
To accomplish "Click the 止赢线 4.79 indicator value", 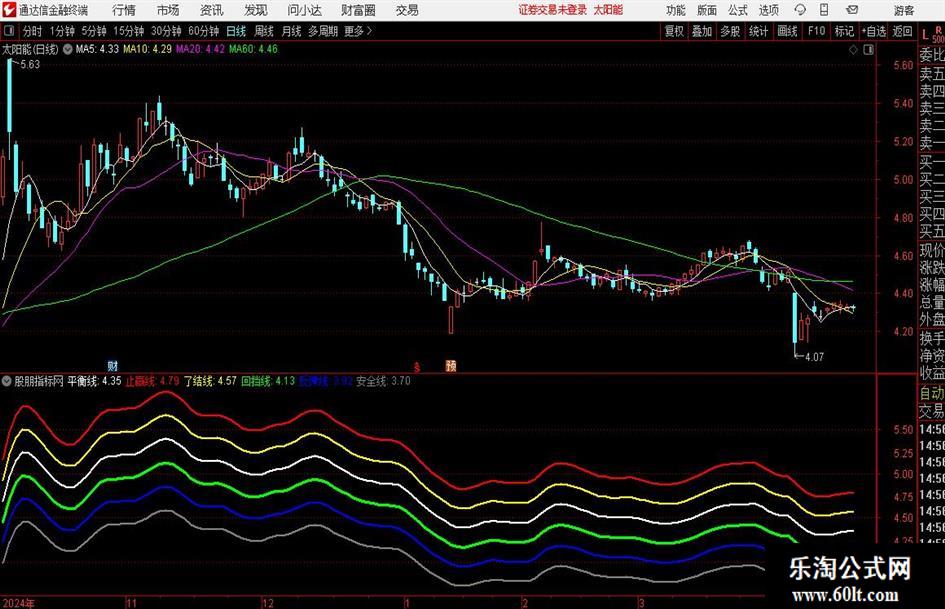I will pyautogui.click(x=152, y=381).
